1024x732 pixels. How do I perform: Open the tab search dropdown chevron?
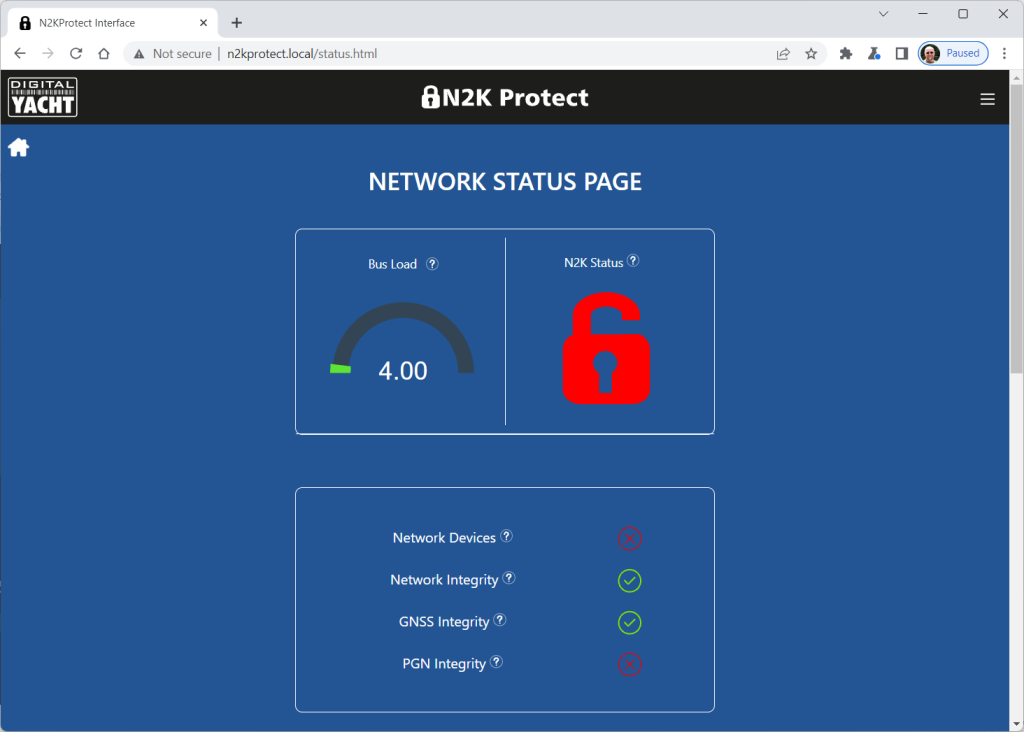[x=883, y=14]
